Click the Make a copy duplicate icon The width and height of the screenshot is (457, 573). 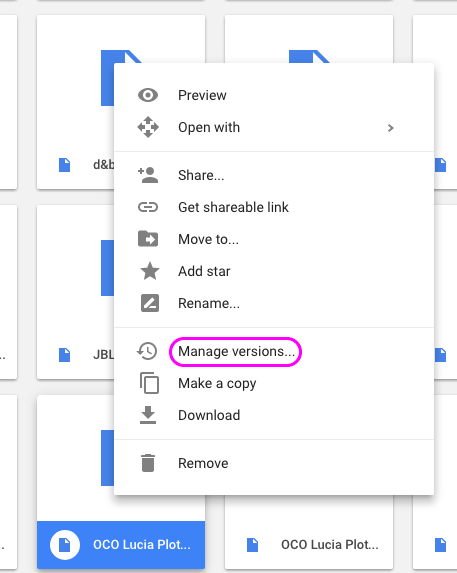pyautogui.click(x=149, y=383)
